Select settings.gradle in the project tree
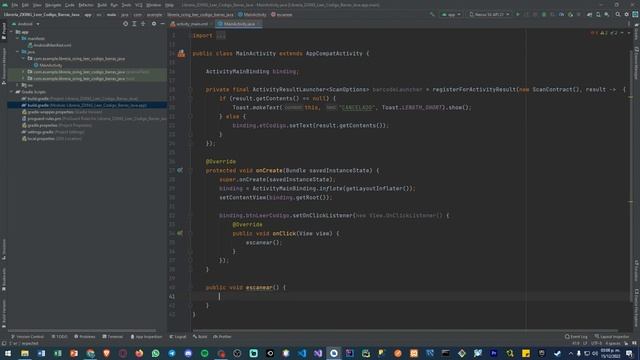The width and height of the screenshot is (640, 360). pos(53,132)
